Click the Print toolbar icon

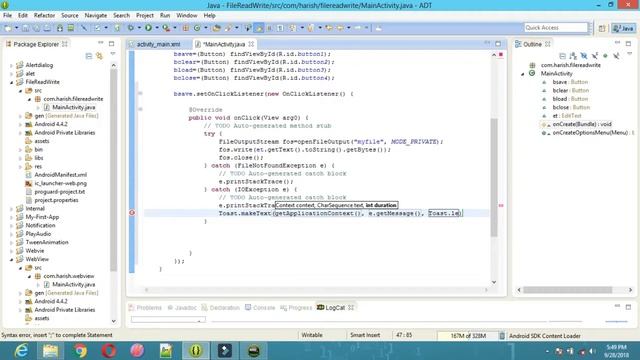coord(47,28)
